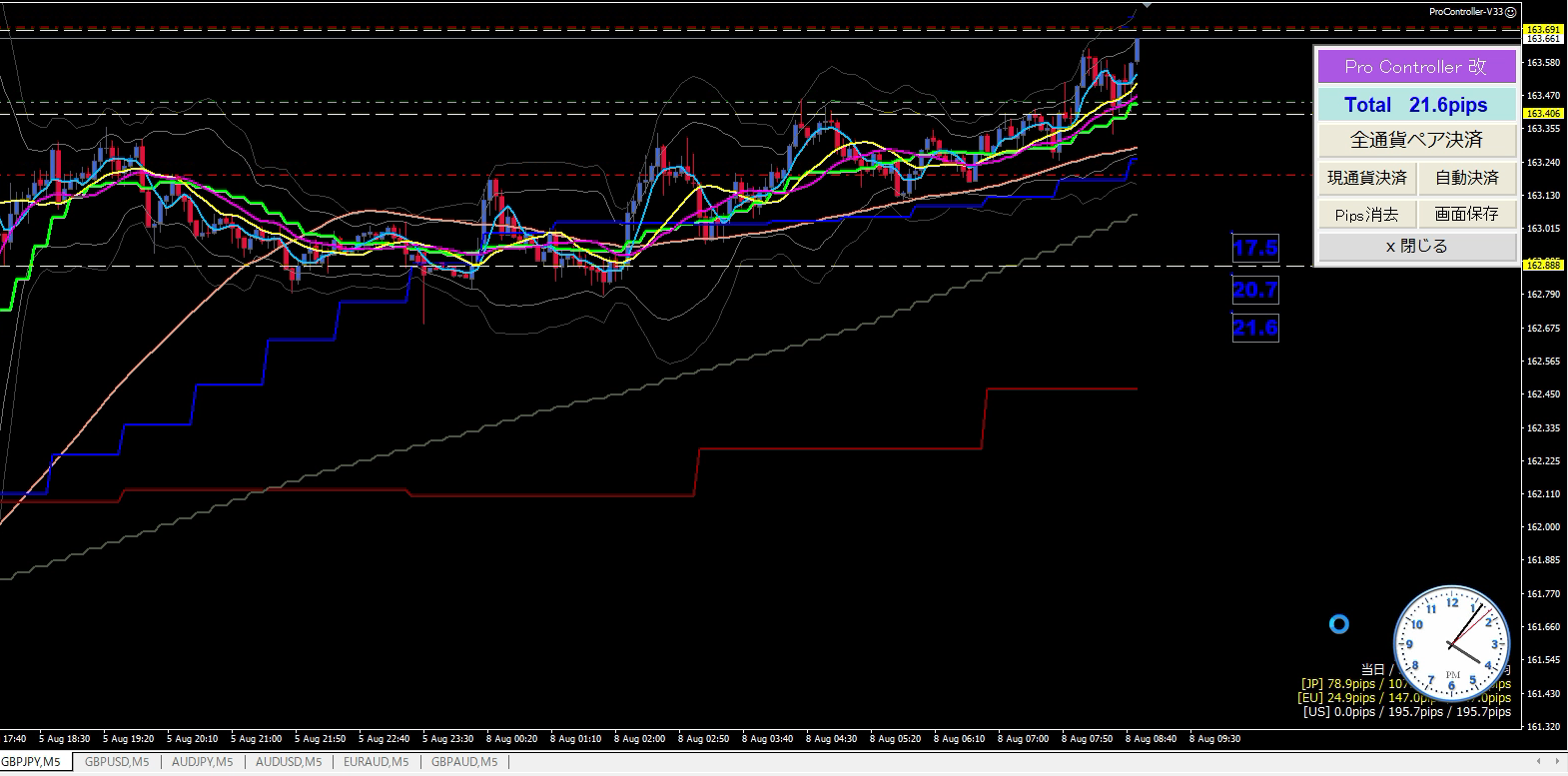Select the blue 21.6 pips label
Screen dimensions: 1568x776
coord(1255,328)
